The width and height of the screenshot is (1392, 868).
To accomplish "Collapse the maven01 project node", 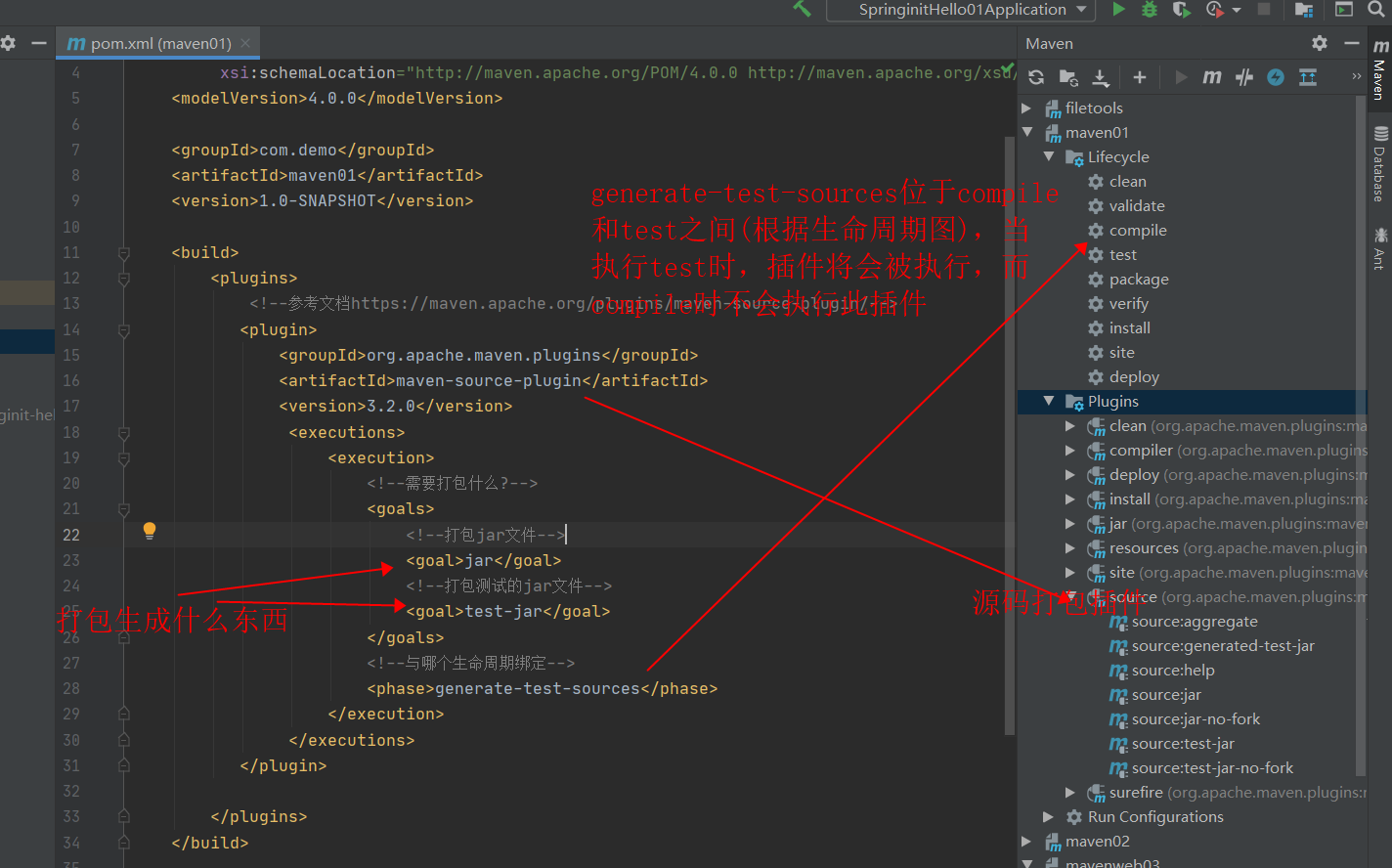I will point(1026,132).
